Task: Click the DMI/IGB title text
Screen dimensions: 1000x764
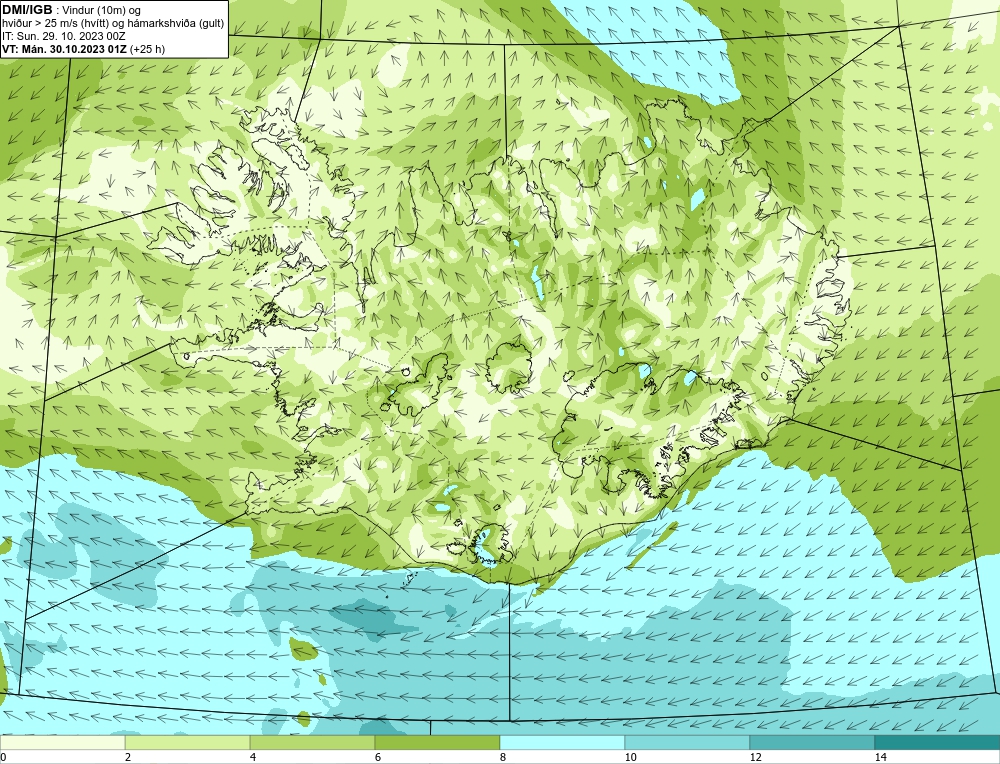Action: pyautogui.click(x=27, y=10)
